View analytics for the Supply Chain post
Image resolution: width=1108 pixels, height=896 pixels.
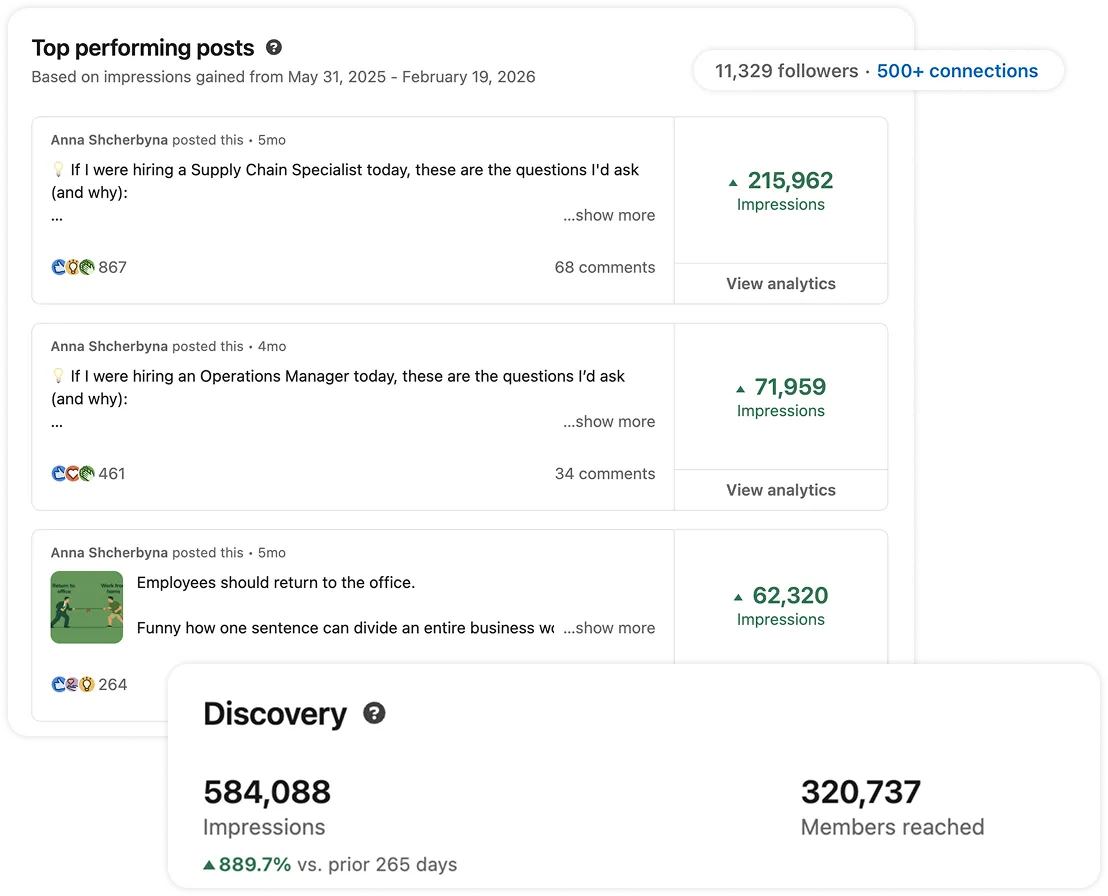781,283
